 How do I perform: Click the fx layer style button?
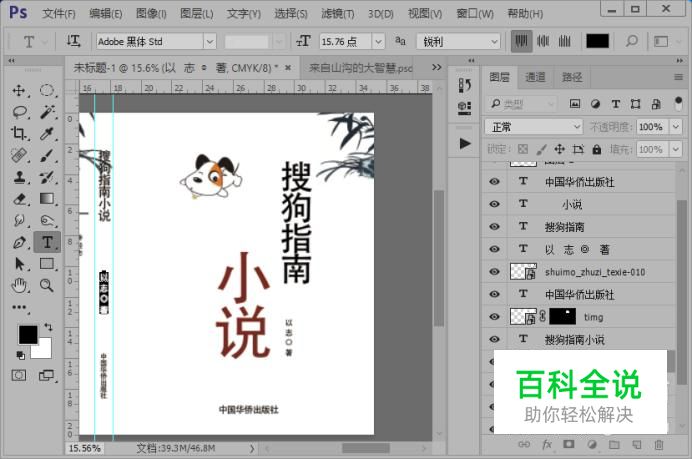(547, 444)
